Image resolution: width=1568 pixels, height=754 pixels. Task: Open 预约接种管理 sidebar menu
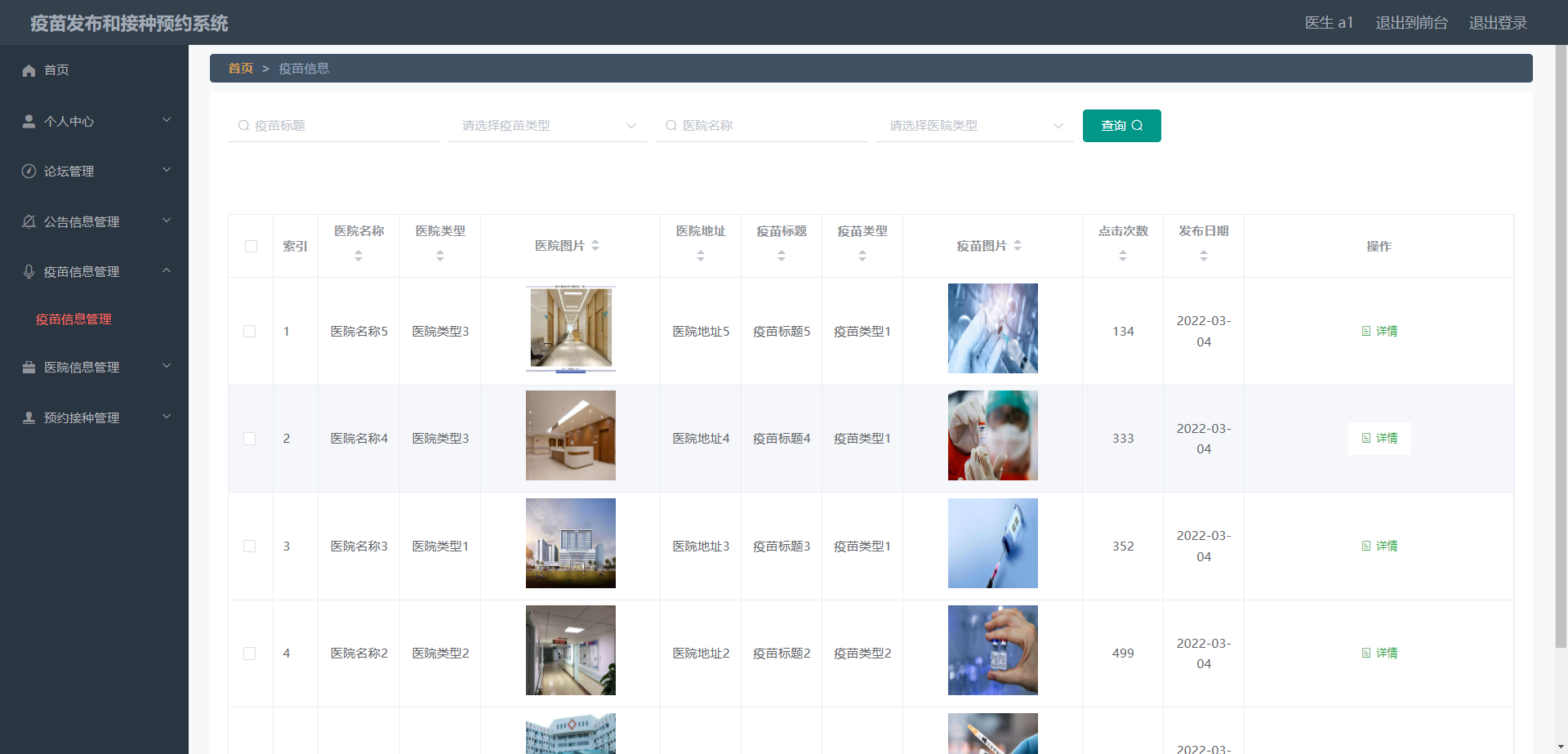click(x=94, y=417)
